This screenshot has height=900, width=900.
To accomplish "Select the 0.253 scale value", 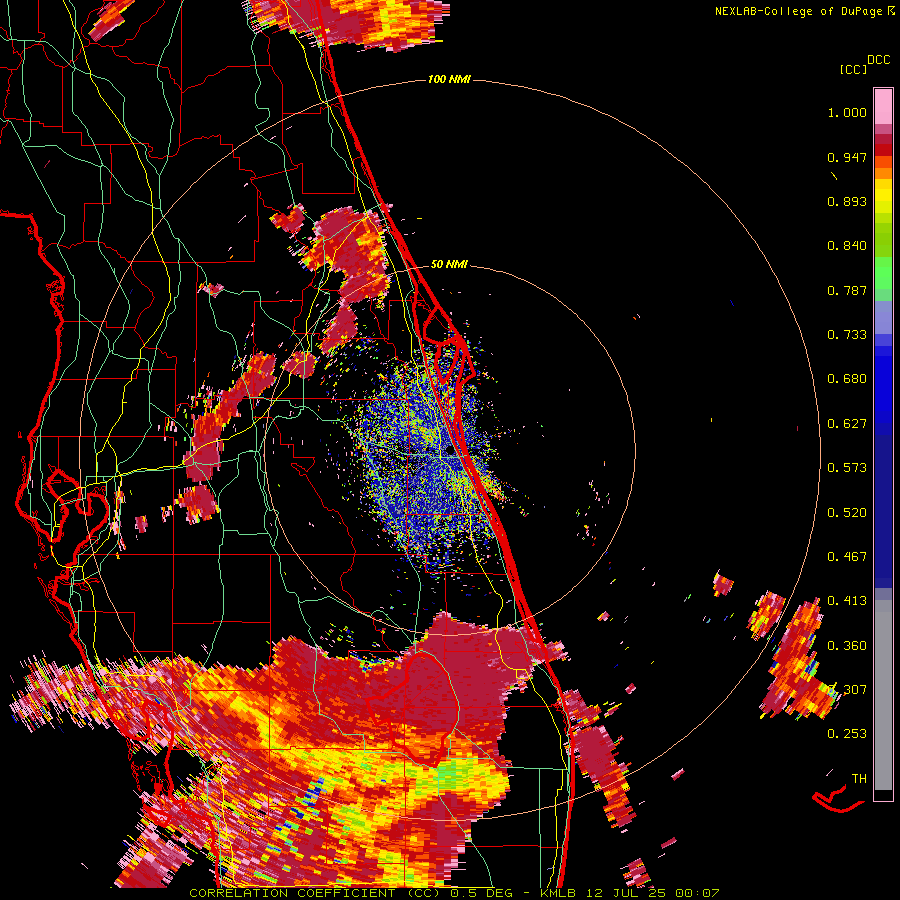I will point(847,734).
